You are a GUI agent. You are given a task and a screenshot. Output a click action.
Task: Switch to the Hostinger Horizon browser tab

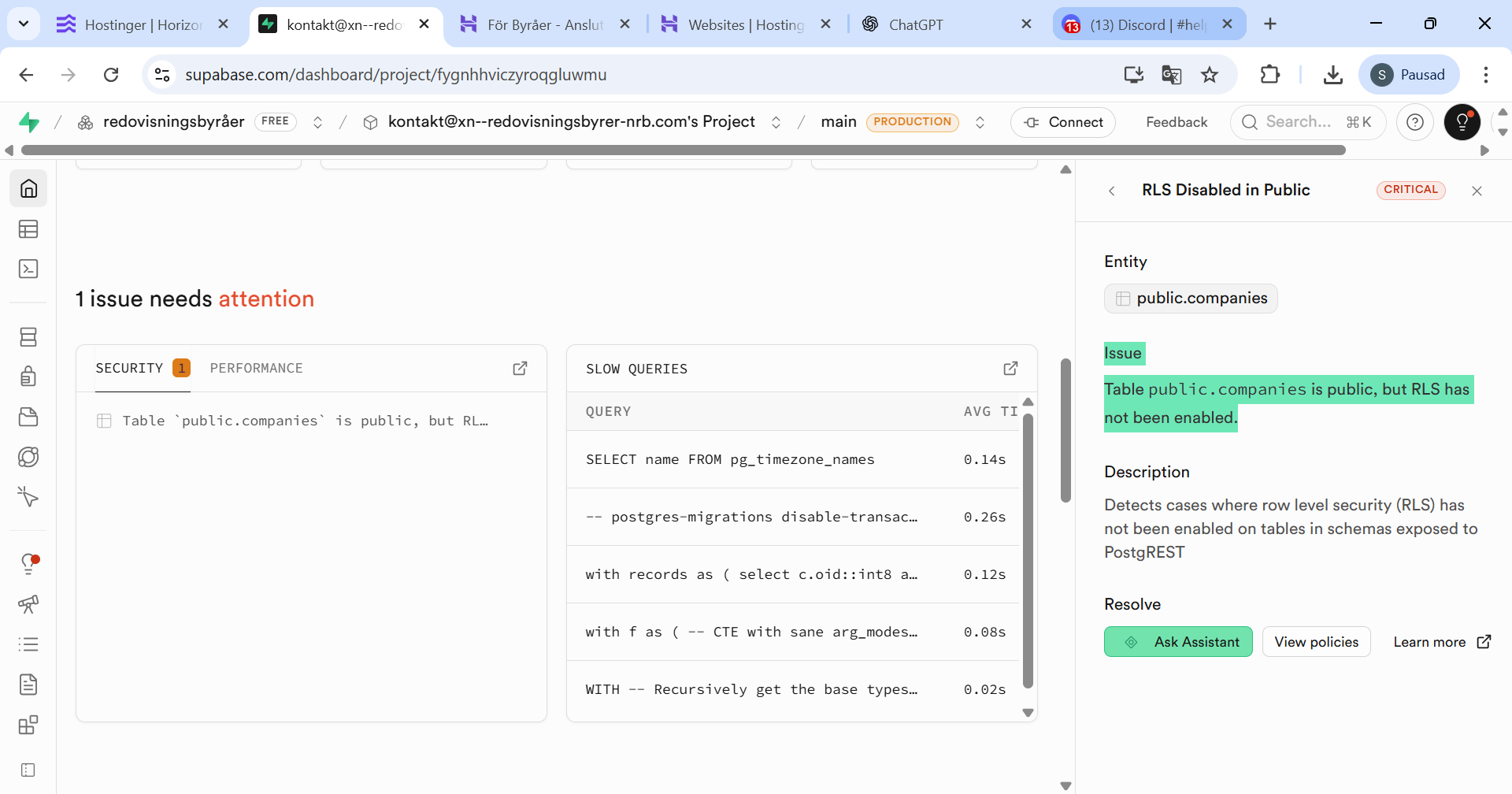click(x=143, y=24)
